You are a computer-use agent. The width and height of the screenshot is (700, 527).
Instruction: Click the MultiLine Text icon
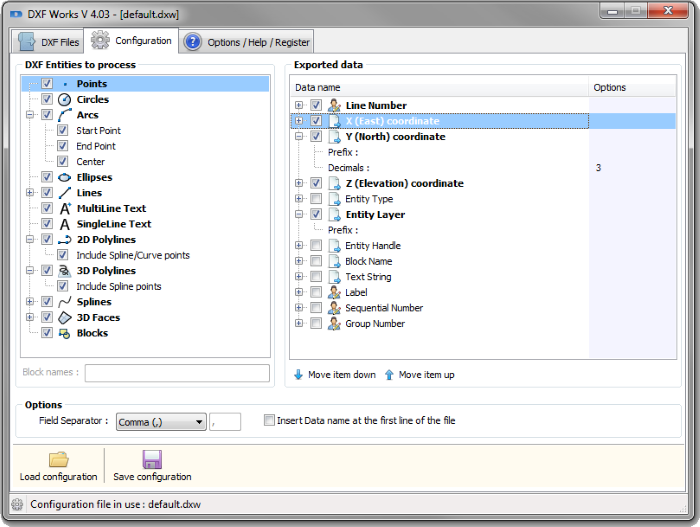point(65,209)
